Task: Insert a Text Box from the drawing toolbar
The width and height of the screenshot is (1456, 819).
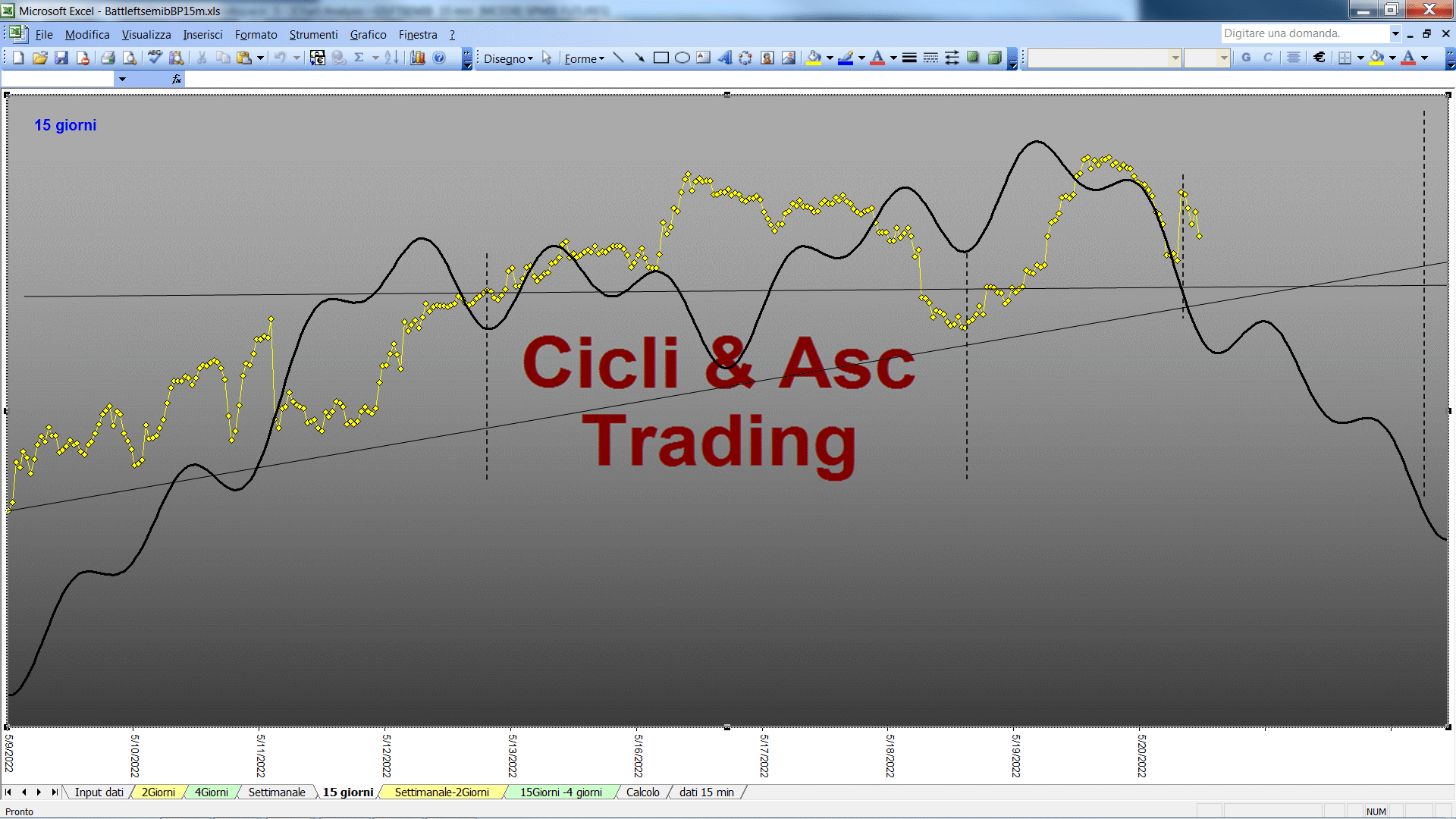Action: coord(703,58)
